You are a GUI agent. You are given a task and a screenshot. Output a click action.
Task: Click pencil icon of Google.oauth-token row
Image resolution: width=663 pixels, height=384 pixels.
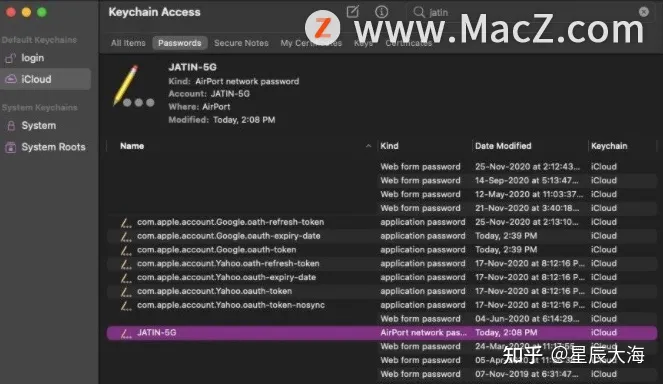click(x=126, y=250)
